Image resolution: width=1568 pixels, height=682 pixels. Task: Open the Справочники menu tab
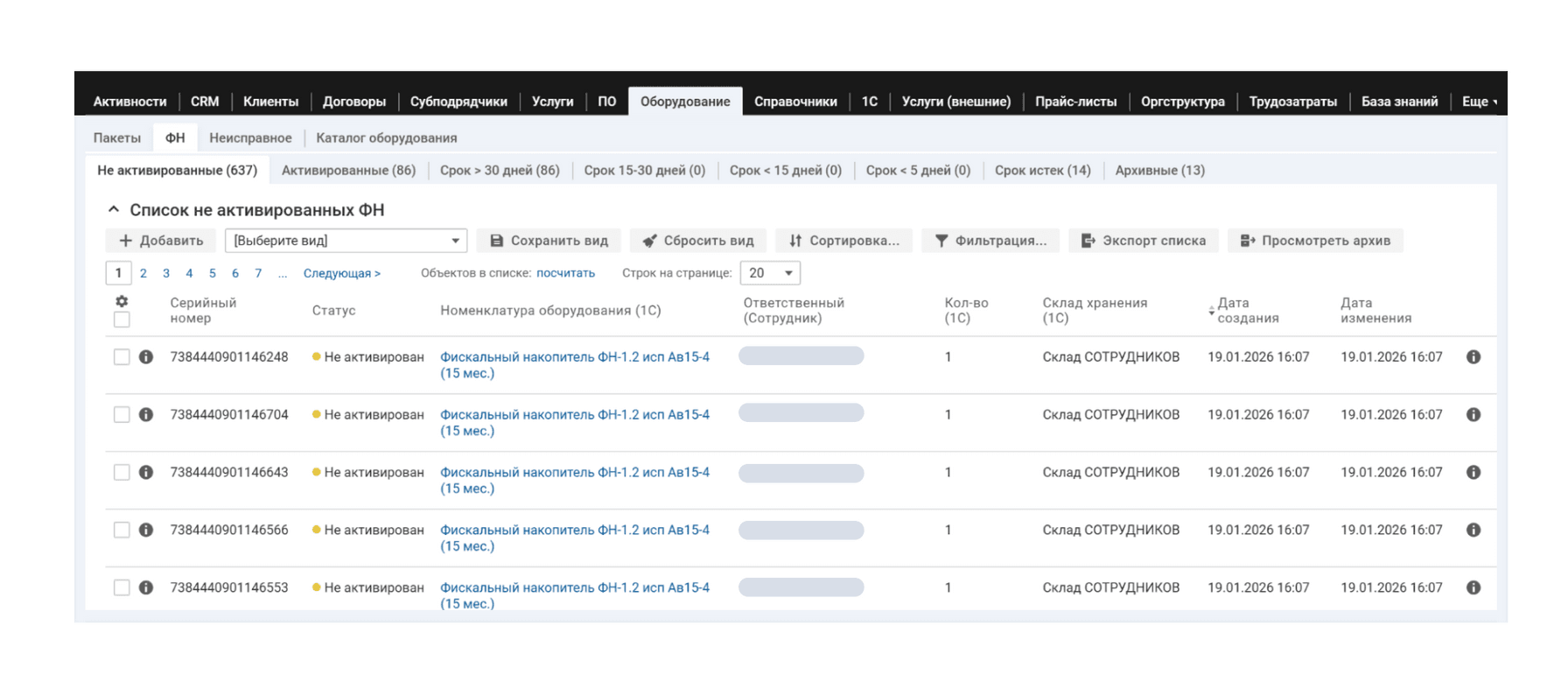click(794, 102)
